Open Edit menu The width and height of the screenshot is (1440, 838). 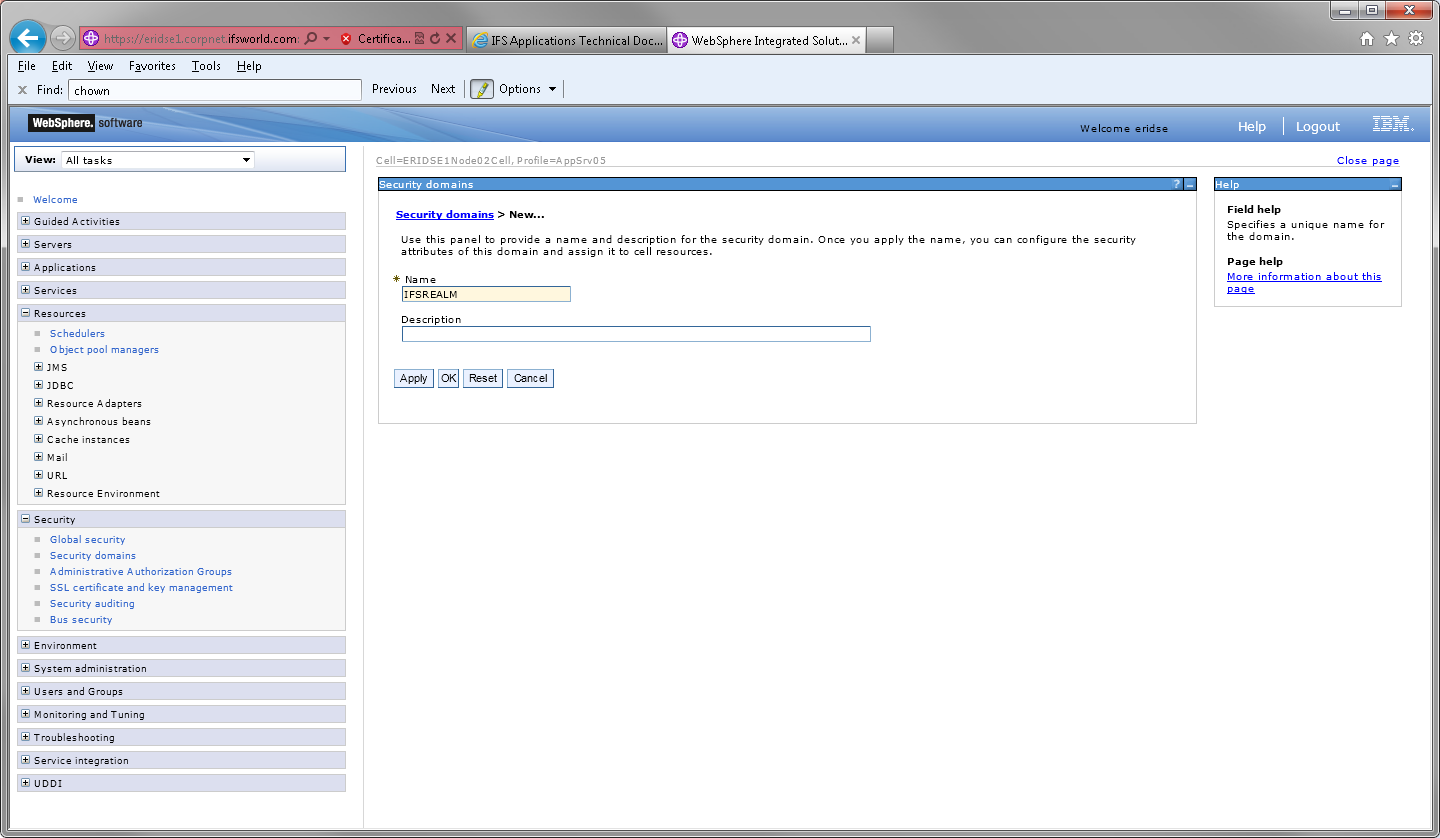(62, 66)
